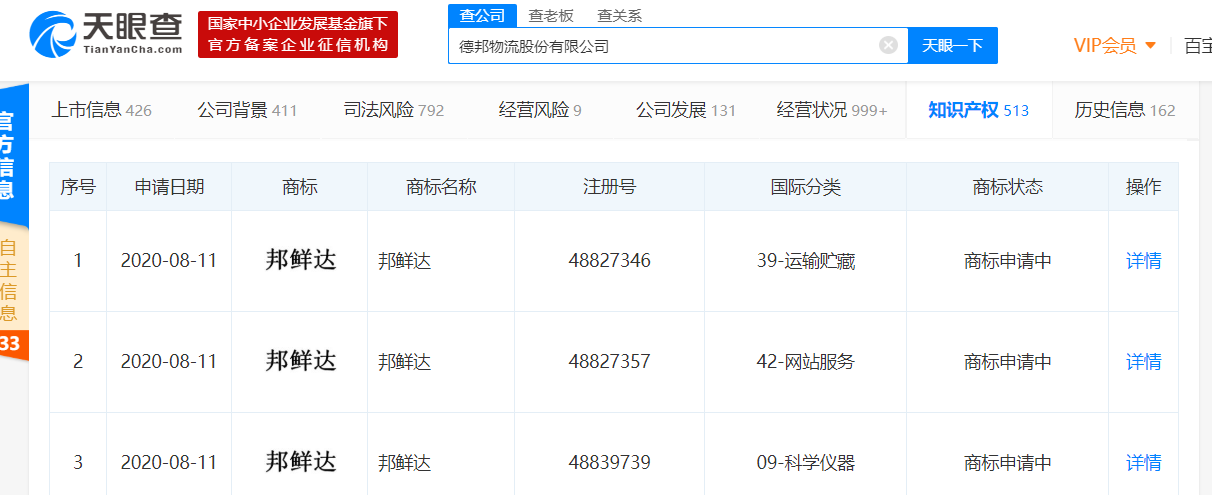Click the 42-网站服务 classification cell
Screen dimensions: 1212x495
(x=806, y=362)
